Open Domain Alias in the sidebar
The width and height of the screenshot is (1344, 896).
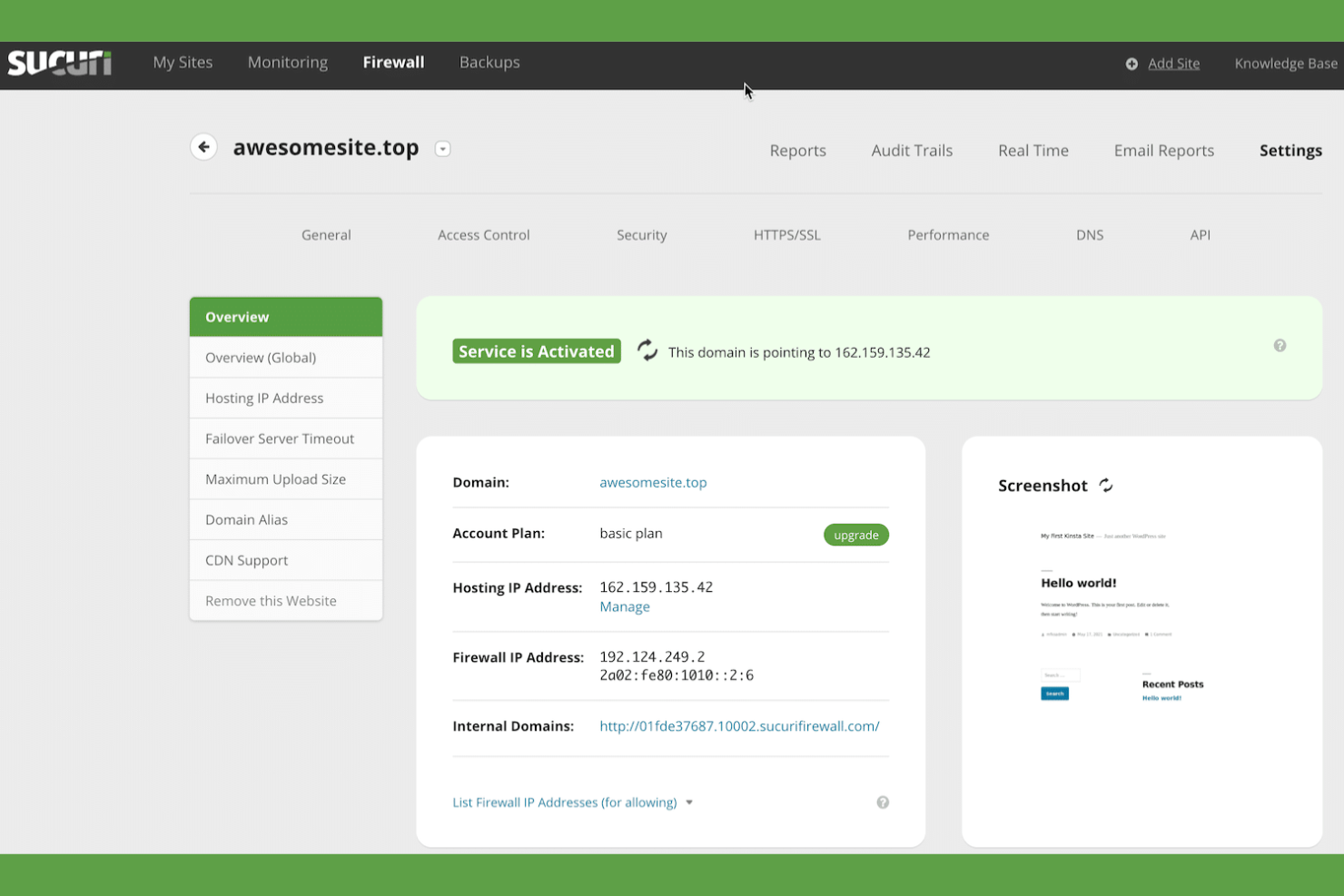point(286,520)
